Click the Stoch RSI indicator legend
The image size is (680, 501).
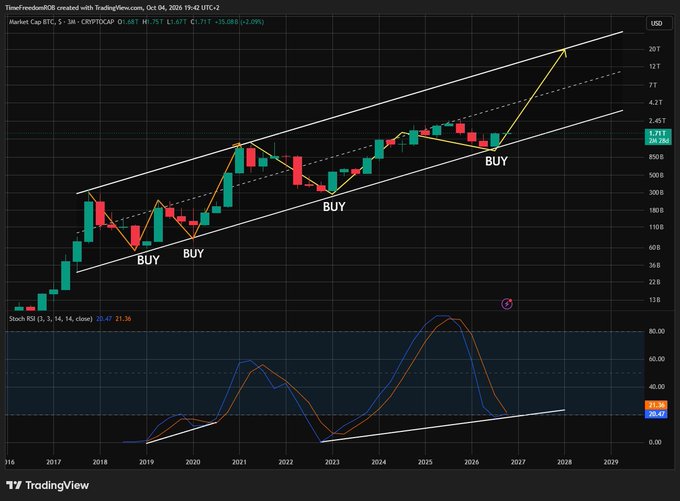[51, 319]
